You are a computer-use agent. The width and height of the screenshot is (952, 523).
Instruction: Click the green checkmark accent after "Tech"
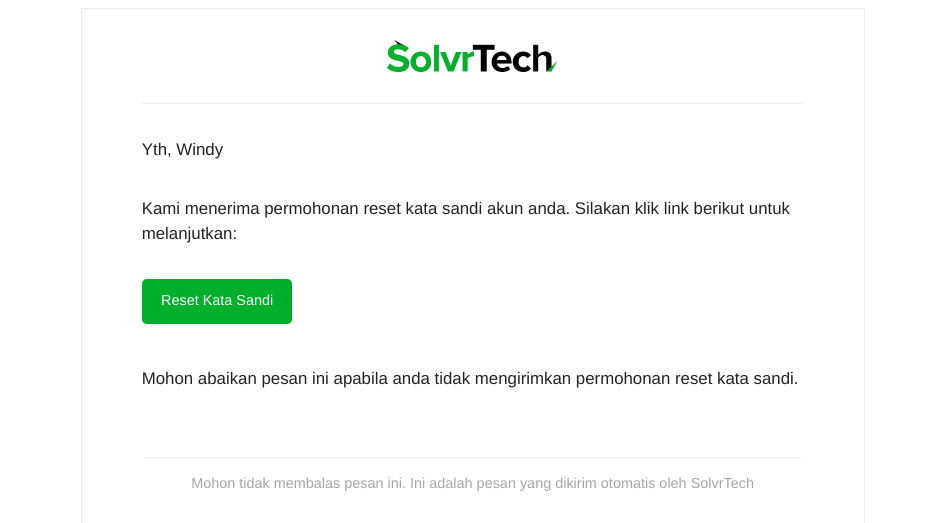click(x=552, y=66)
